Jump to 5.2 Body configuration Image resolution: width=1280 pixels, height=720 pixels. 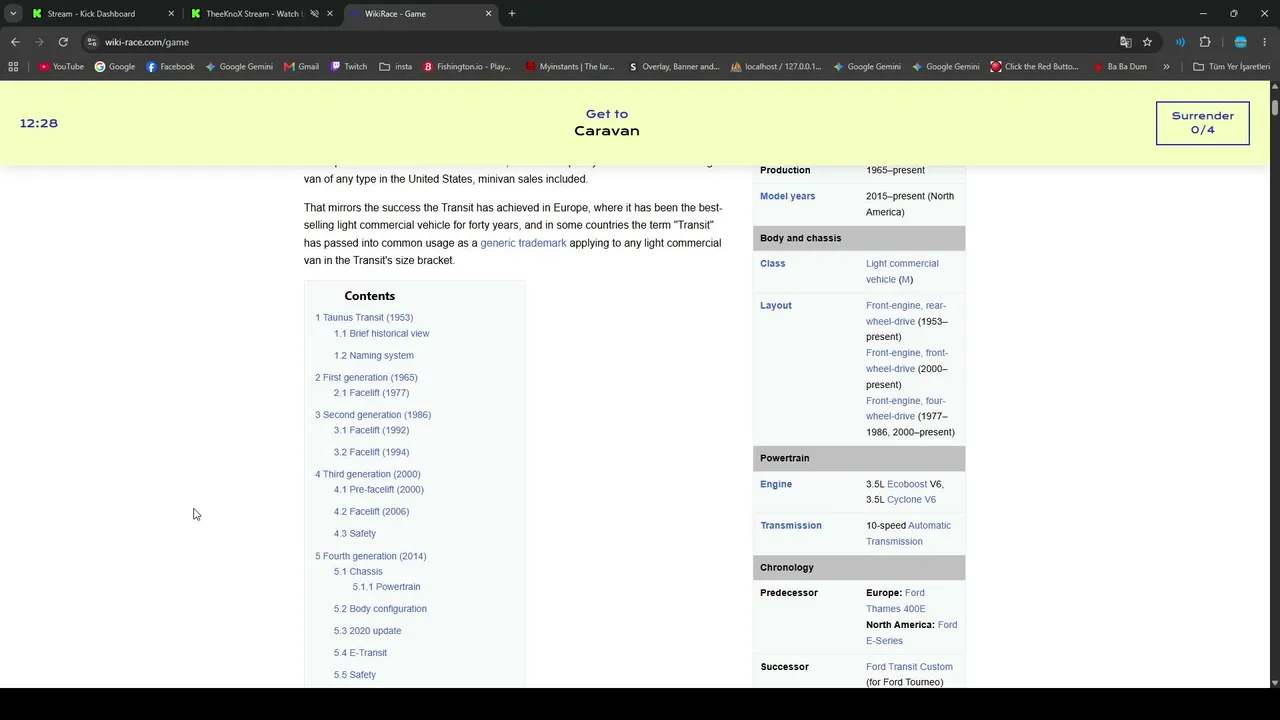(380, 609)
